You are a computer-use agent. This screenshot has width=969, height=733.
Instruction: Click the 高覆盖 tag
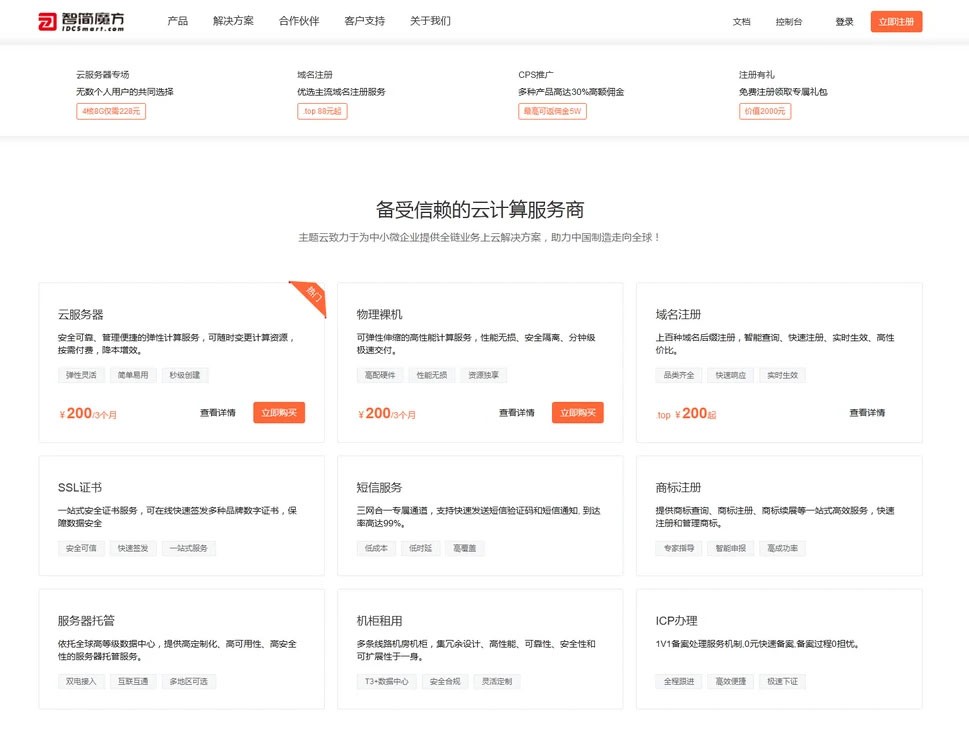pyautogui.click(x=465, y=548)
